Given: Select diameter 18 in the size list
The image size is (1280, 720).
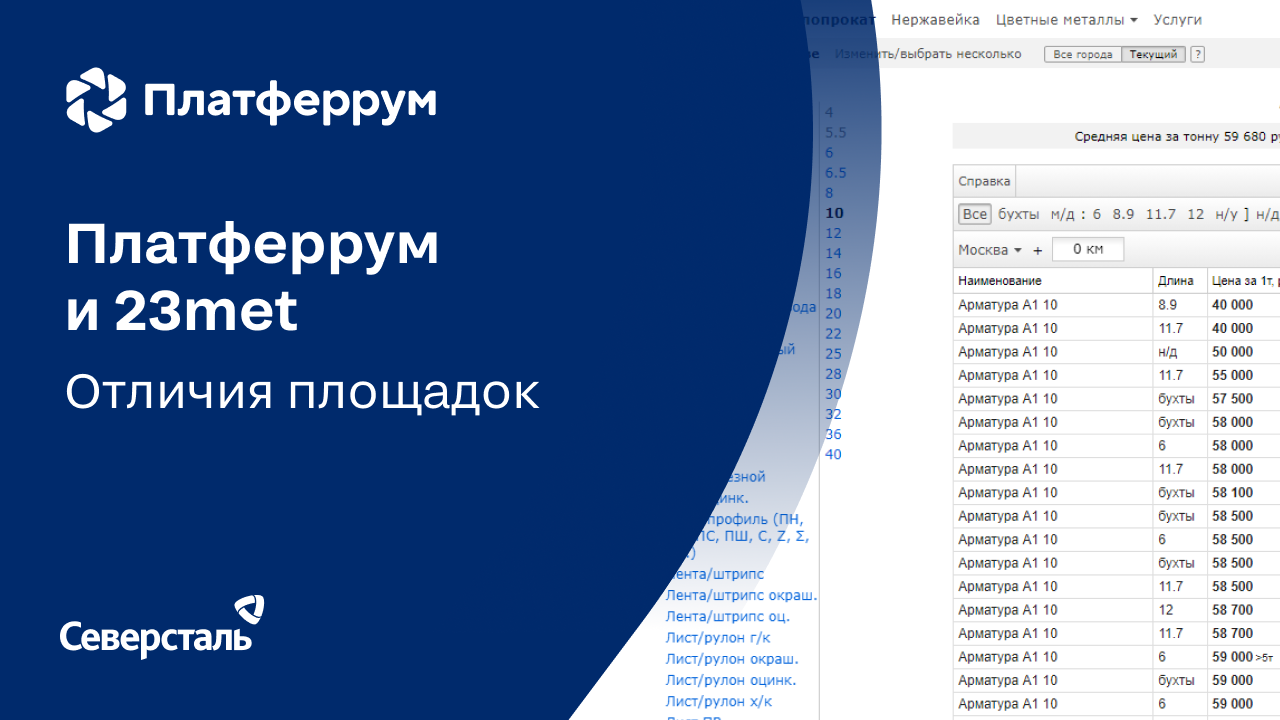Looking at the screenshot, I should tap(833, 293).
